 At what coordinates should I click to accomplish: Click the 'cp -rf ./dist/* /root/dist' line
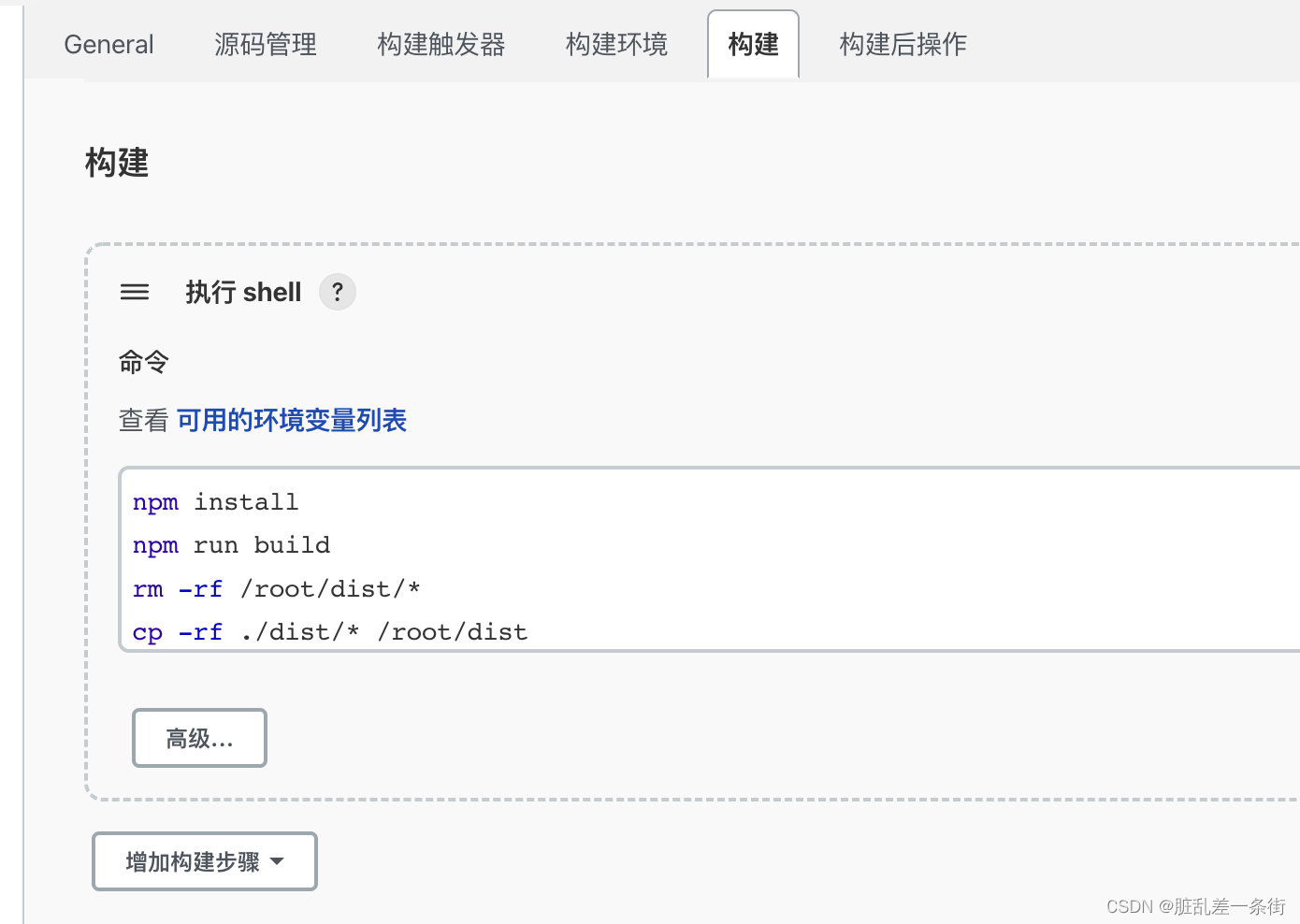[x=330, y=632]
